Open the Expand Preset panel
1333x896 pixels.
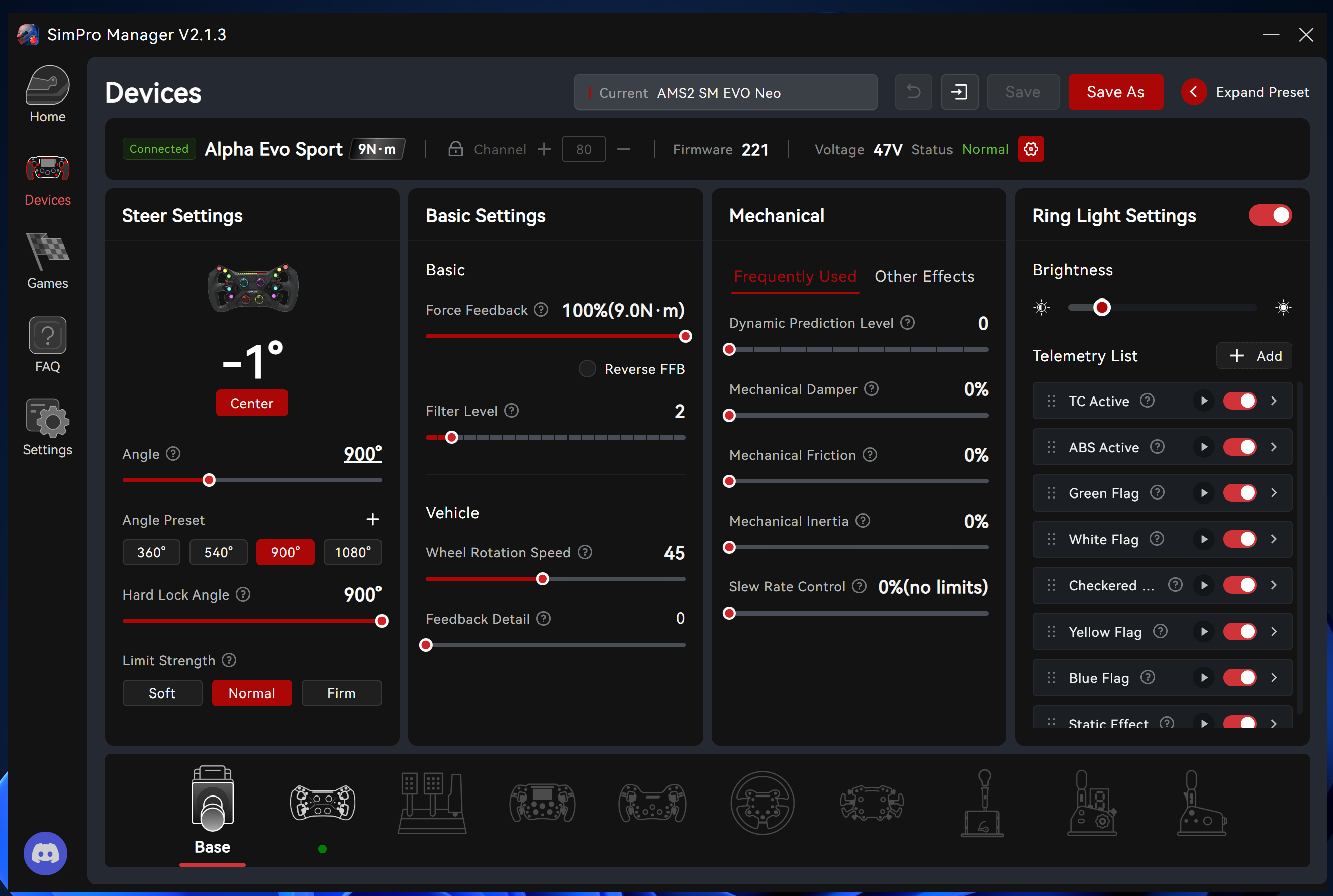coord(1246,92)
